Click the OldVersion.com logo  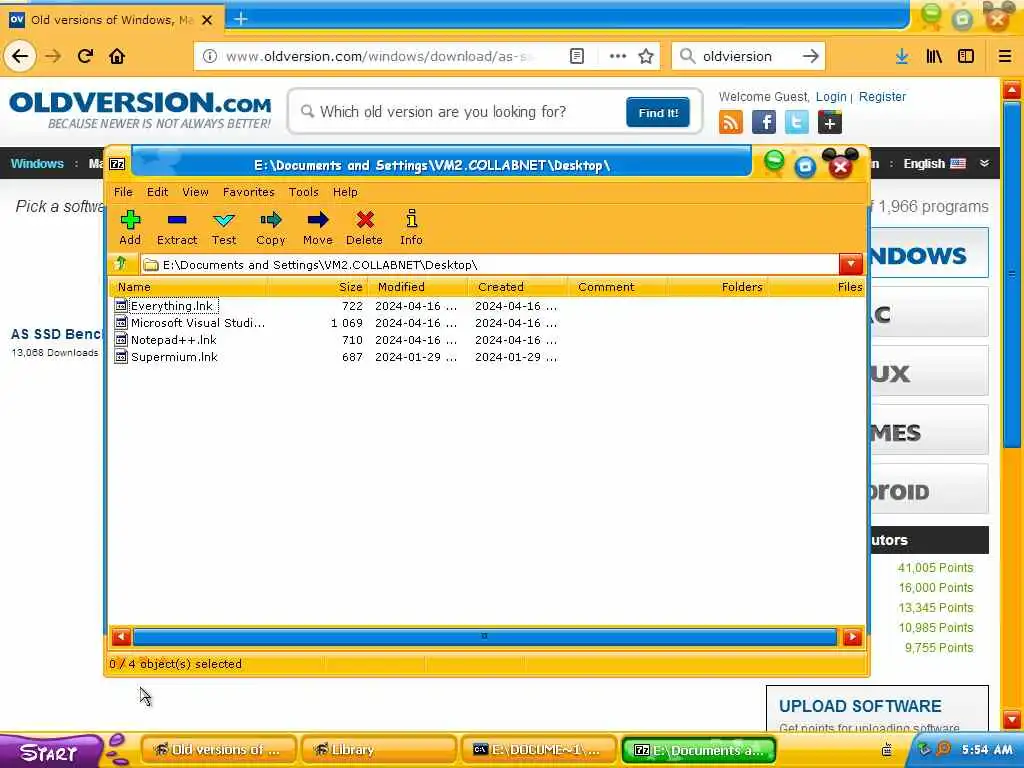(x=140, y=110)
